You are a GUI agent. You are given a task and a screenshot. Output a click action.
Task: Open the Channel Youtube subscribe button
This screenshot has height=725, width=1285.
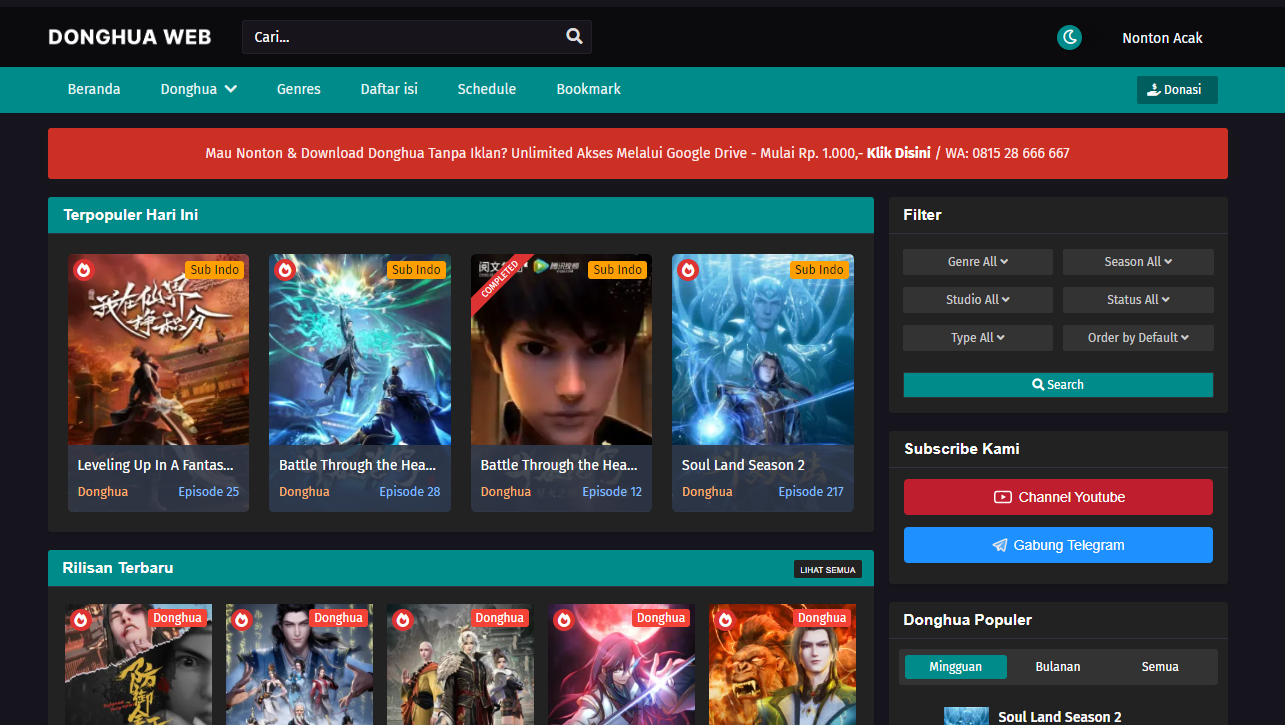[1058, 497]
